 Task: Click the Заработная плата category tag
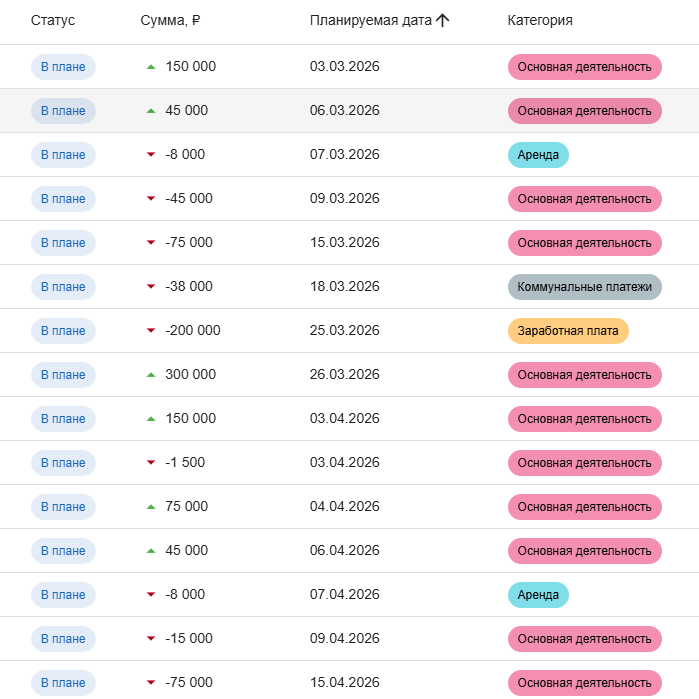[568, 331]
